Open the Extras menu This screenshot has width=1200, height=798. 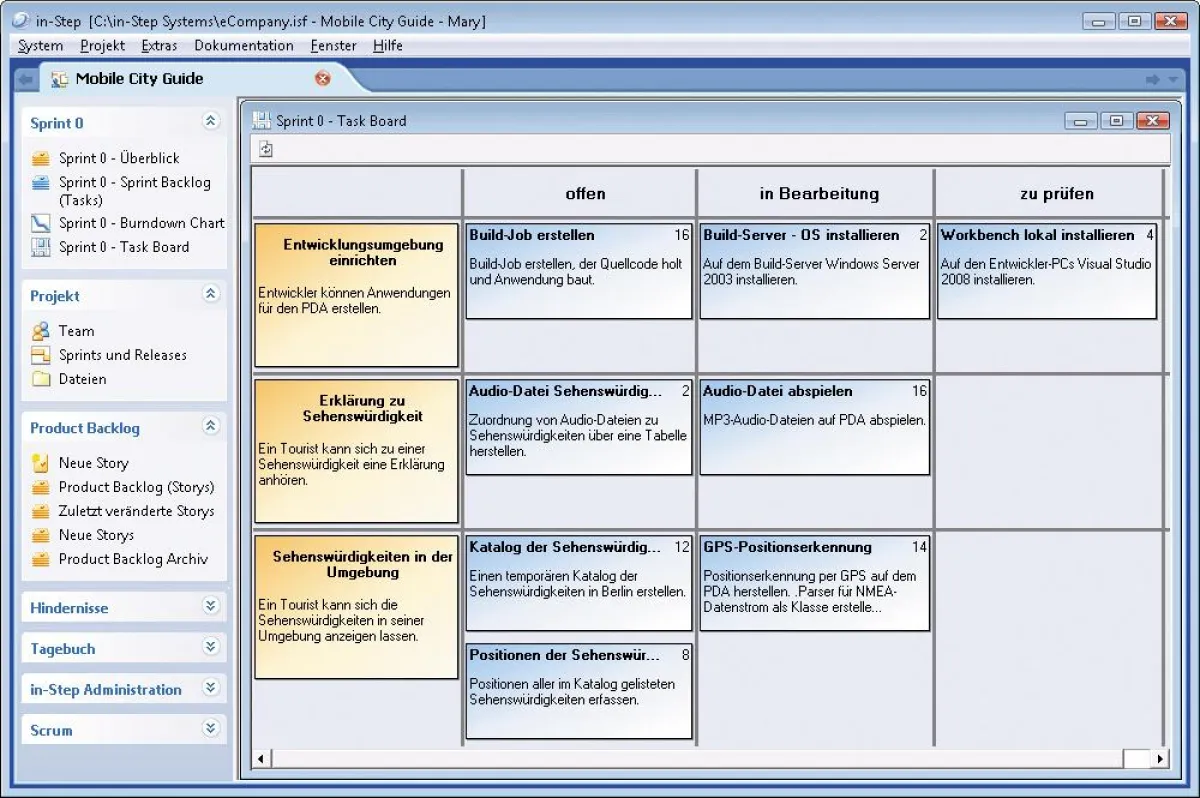[x=159, y=45]
